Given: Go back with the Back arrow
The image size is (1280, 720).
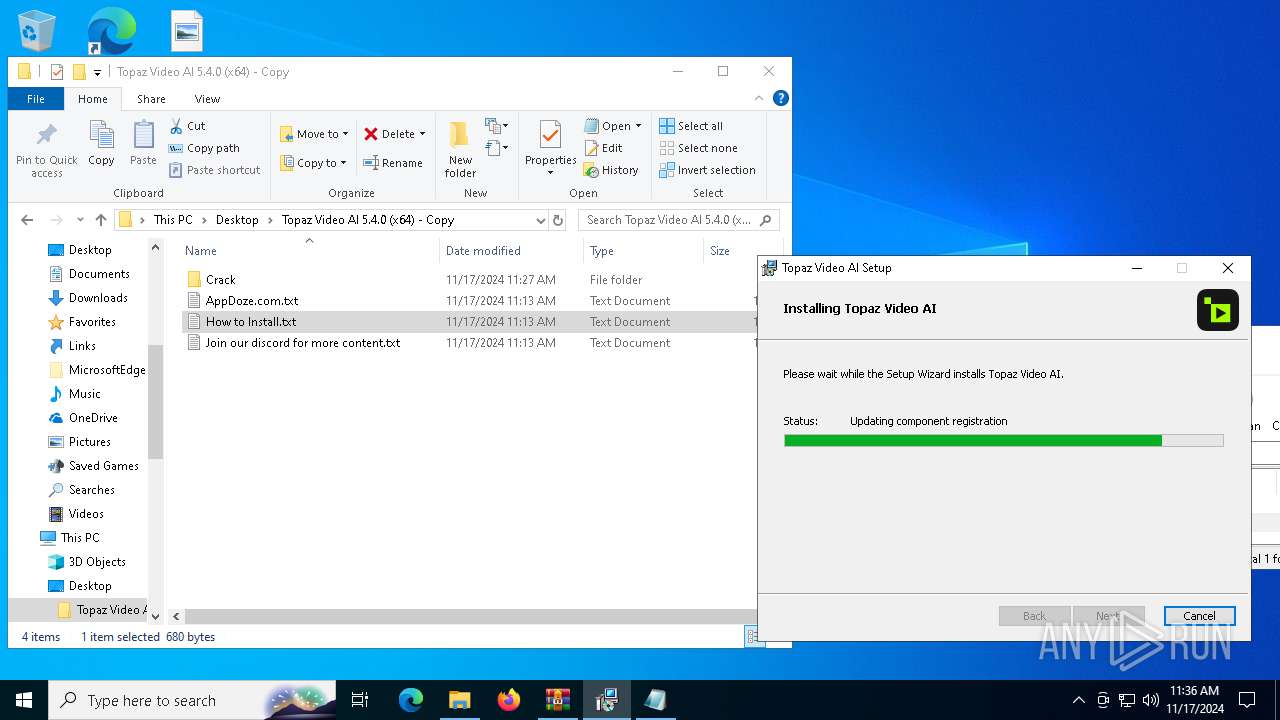Looking at the screenshot, I should pos(28,220).
